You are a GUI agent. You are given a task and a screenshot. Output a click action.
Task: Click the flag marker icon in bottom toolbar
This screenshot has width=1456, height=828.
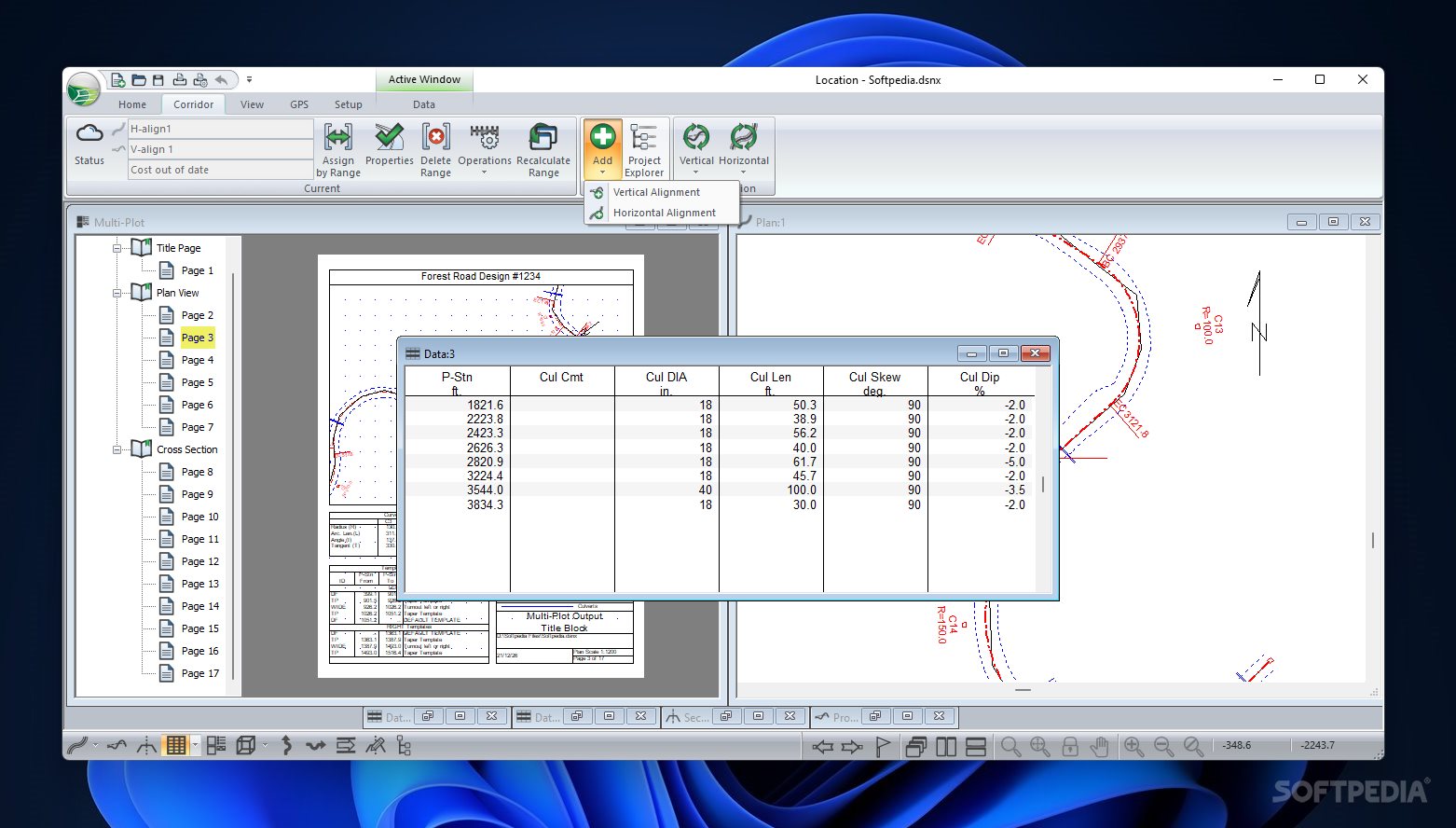pos(883,746)
